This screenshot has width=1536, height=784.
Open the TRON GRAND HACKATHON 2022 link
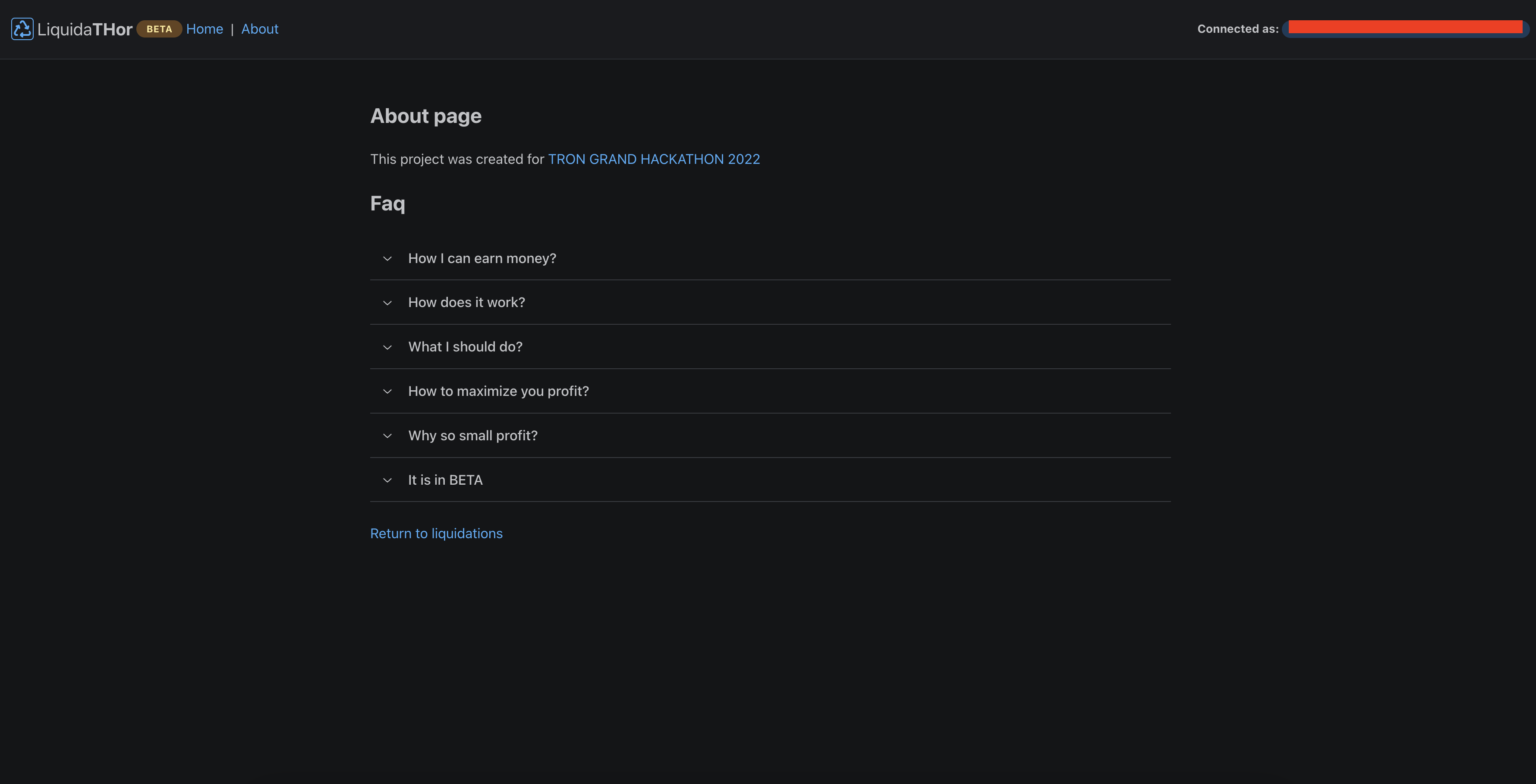[654, 159]
